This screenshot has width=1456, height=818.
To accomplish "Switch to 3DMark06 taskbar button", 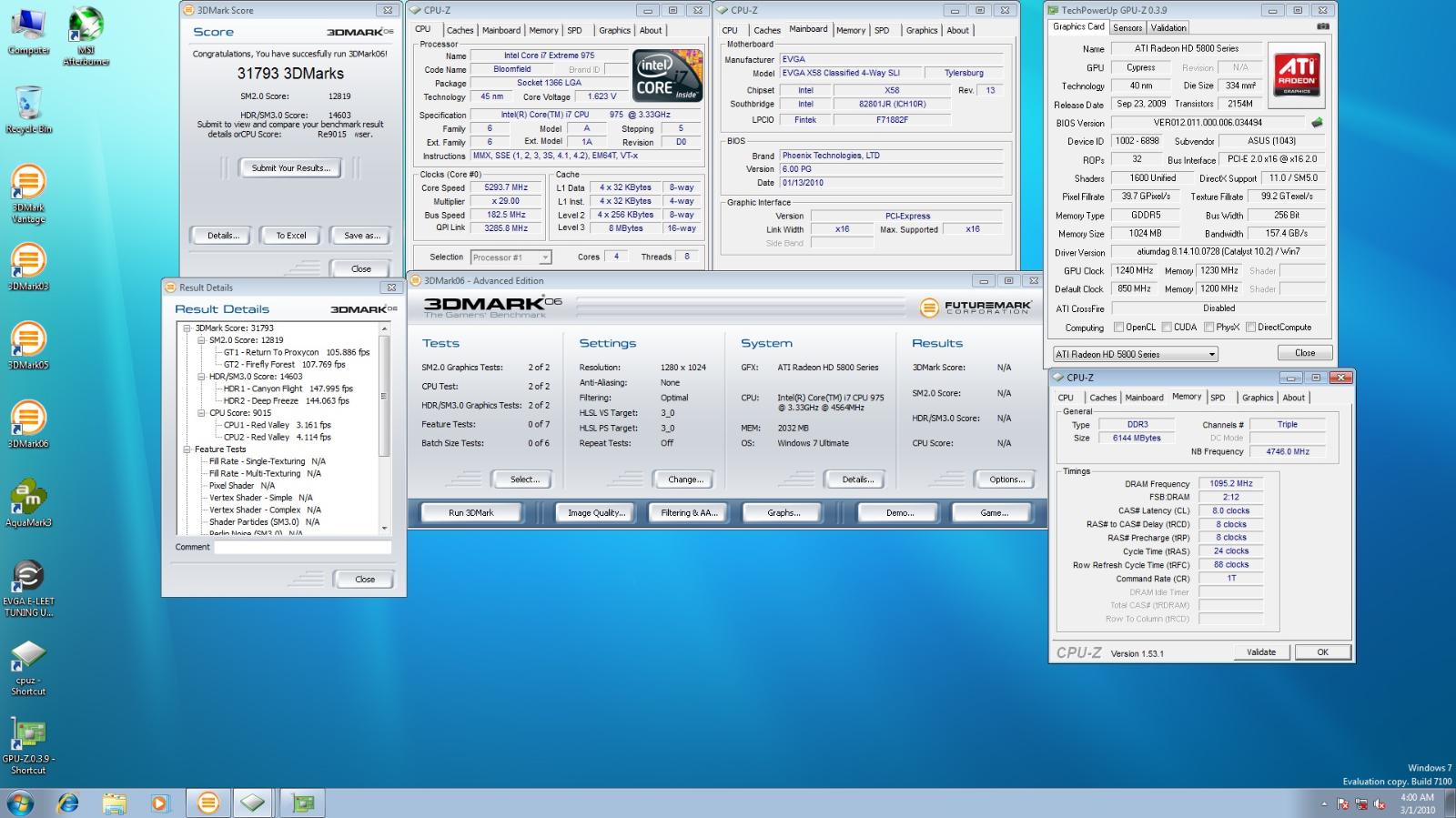I will [208, 803].
